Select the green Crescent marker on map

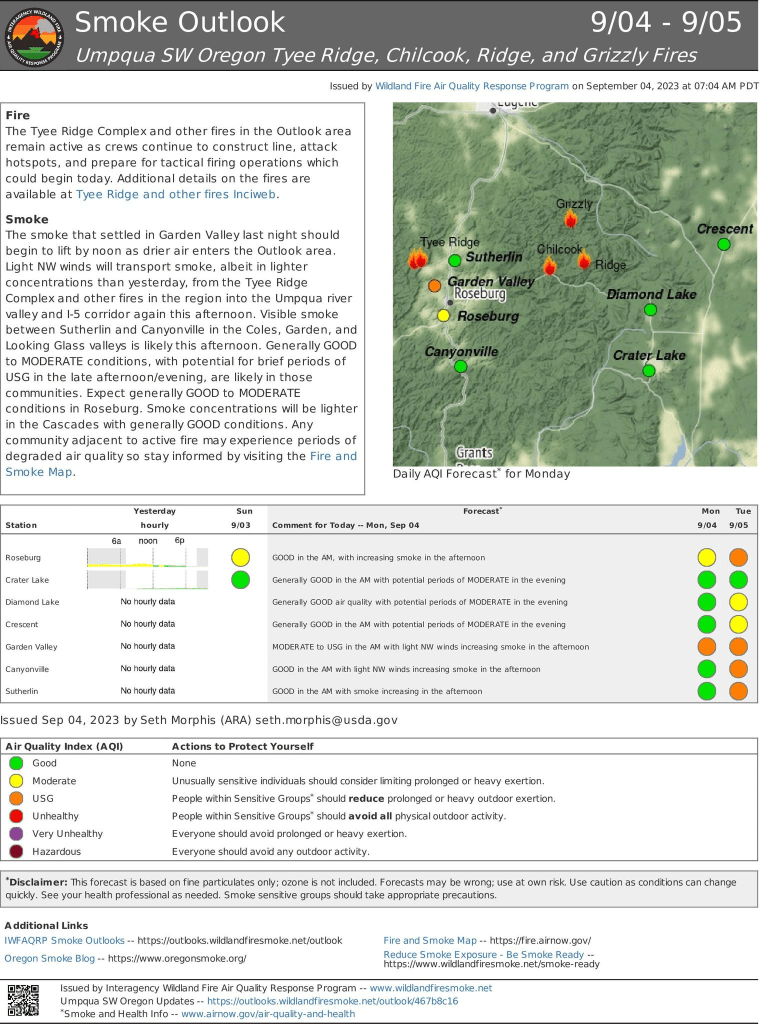tap(724, 244)
